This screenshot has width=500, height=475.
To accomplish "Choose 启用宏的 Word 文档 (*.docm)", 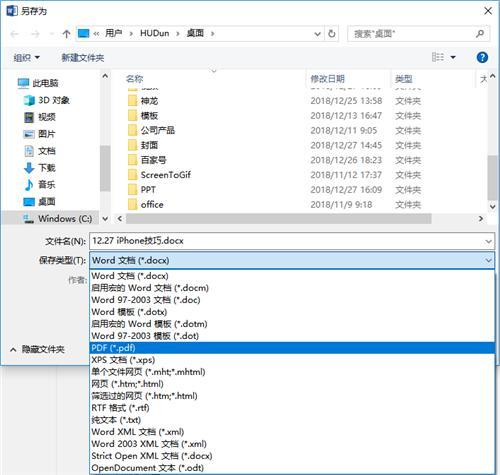I will (x=292, y=288).
